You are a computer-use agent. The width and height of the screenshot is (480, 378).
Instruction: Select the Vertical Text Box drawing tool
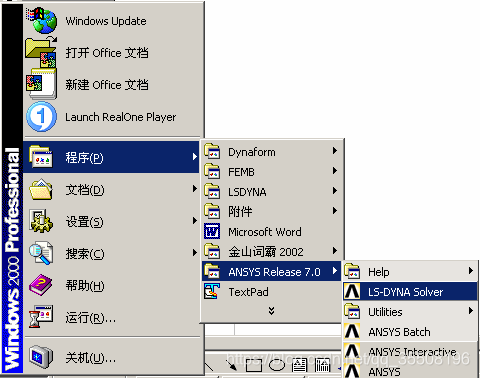pyautogui.click(x=322, y=365)
